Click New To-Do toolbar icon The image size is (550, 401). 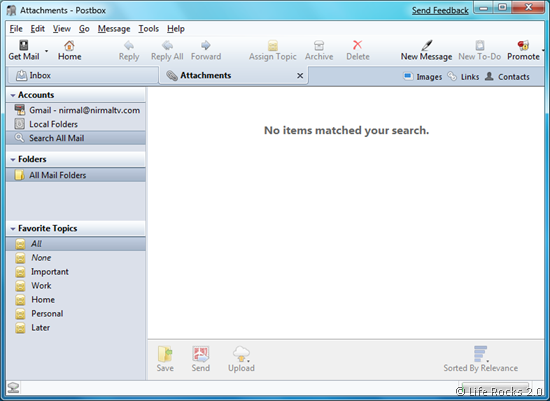(x=479, y=45)
